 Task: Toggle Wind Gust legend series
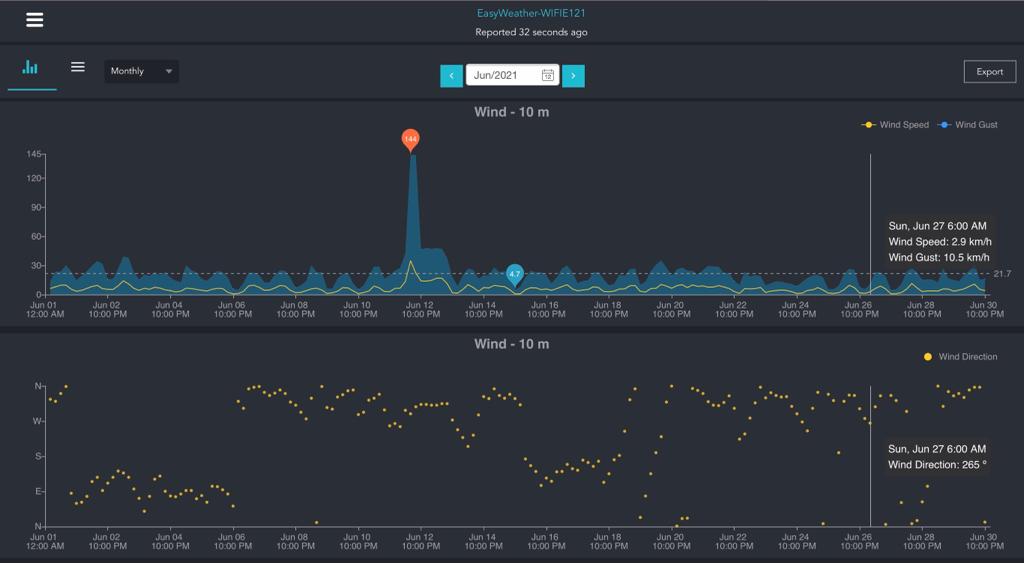(x=968, y=125)
